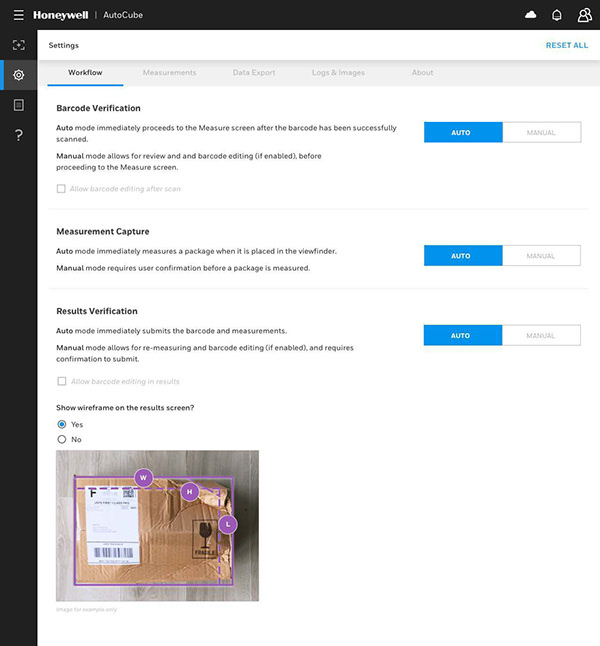Image resolution: width=600 pixels, height=646 pixels.
Task: Check Allow barcode editing in results
Action: [62, 381]
